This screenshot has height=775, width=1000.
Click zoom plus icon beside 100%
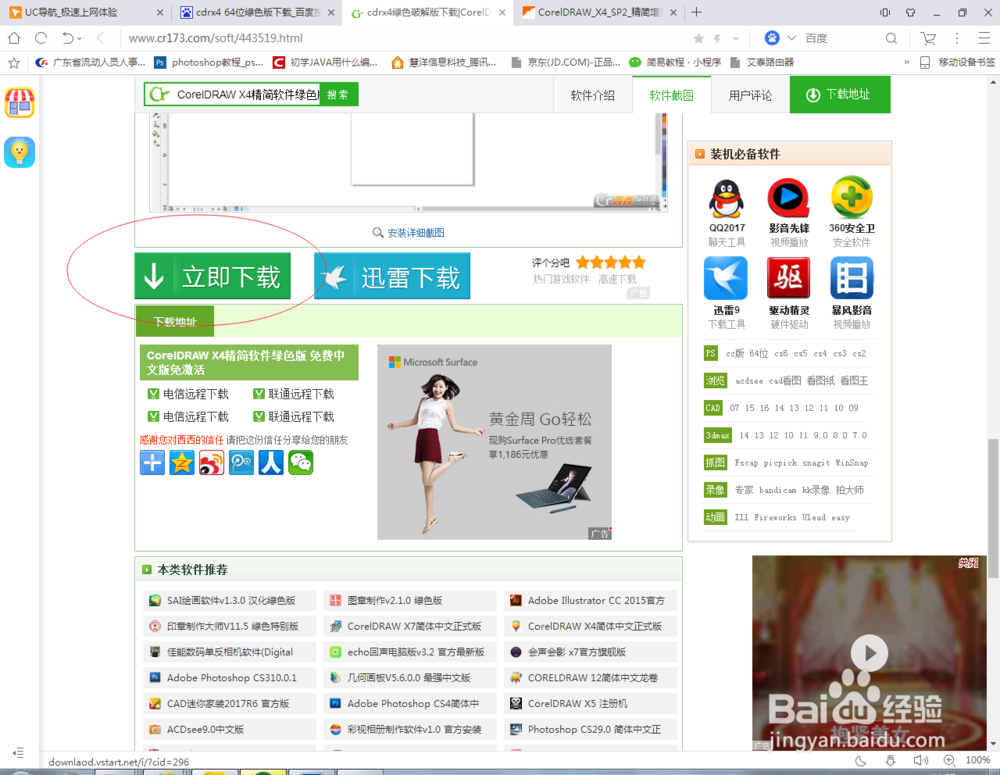[x=950, y=760]
